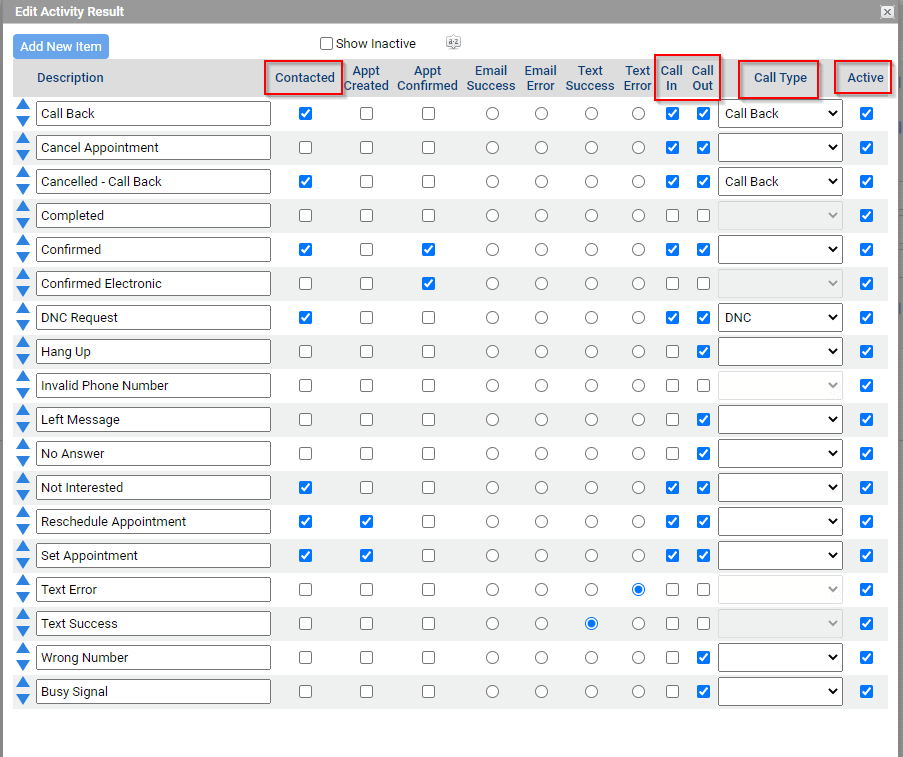Close the Edit Activity Result dialog
Viewport: 903px width, 757px height.
887,12
